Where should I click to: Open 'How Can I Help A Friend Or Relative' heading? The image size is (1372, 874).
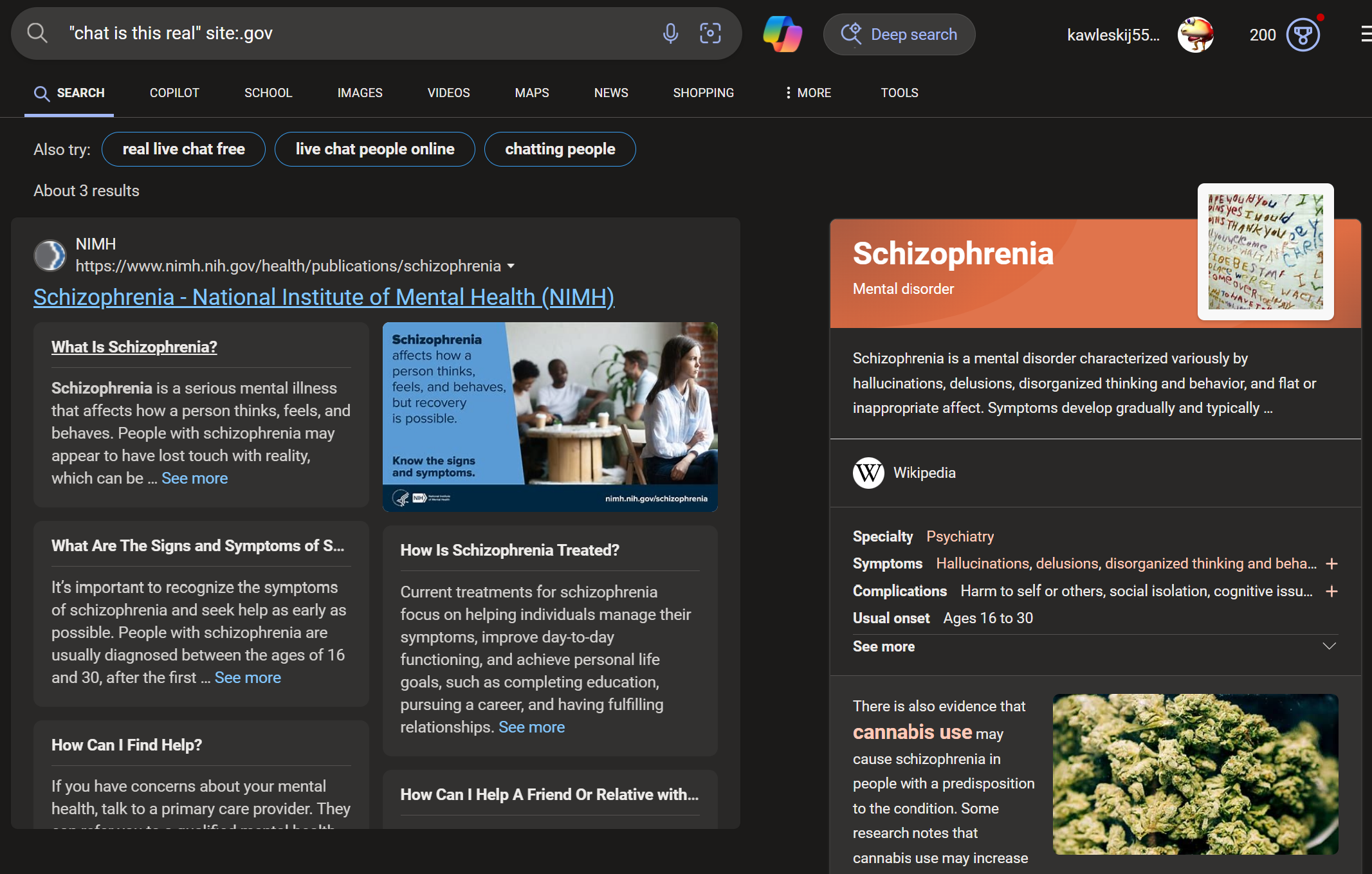pyautogui.click(x=549, y=794)
